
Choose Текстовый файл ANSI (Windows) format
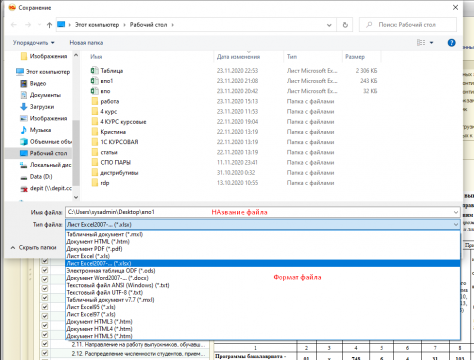263,285
